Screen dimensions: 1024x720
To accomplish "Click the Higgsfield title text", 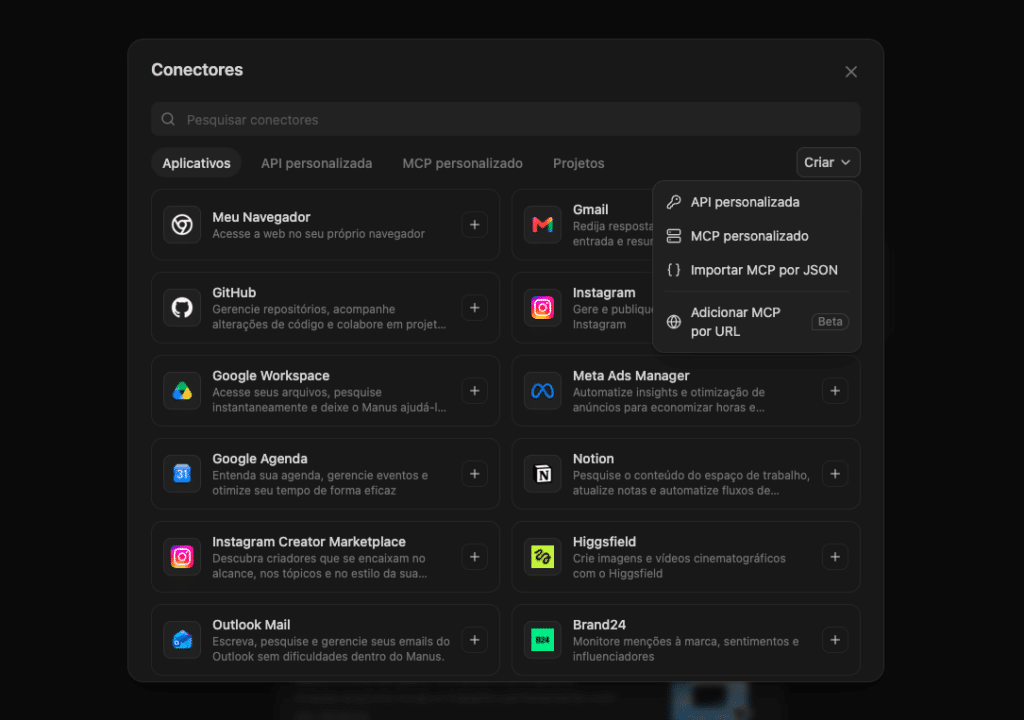I will point(604,542).
